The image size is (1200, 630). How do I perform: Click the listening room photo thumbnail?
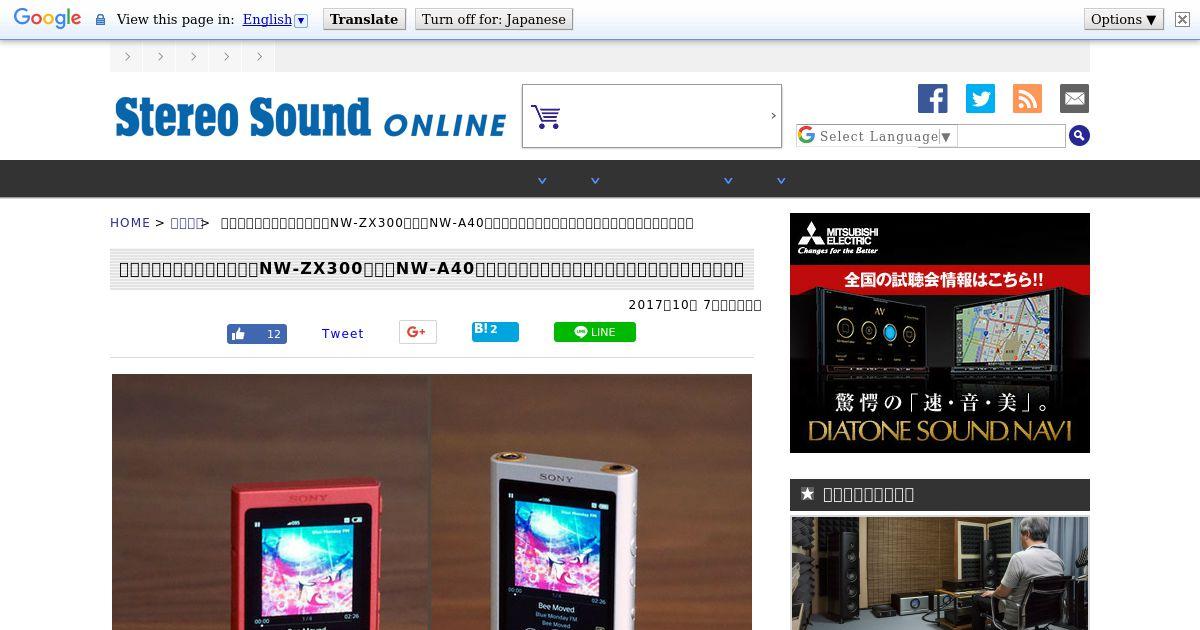(x=940, y=573)
